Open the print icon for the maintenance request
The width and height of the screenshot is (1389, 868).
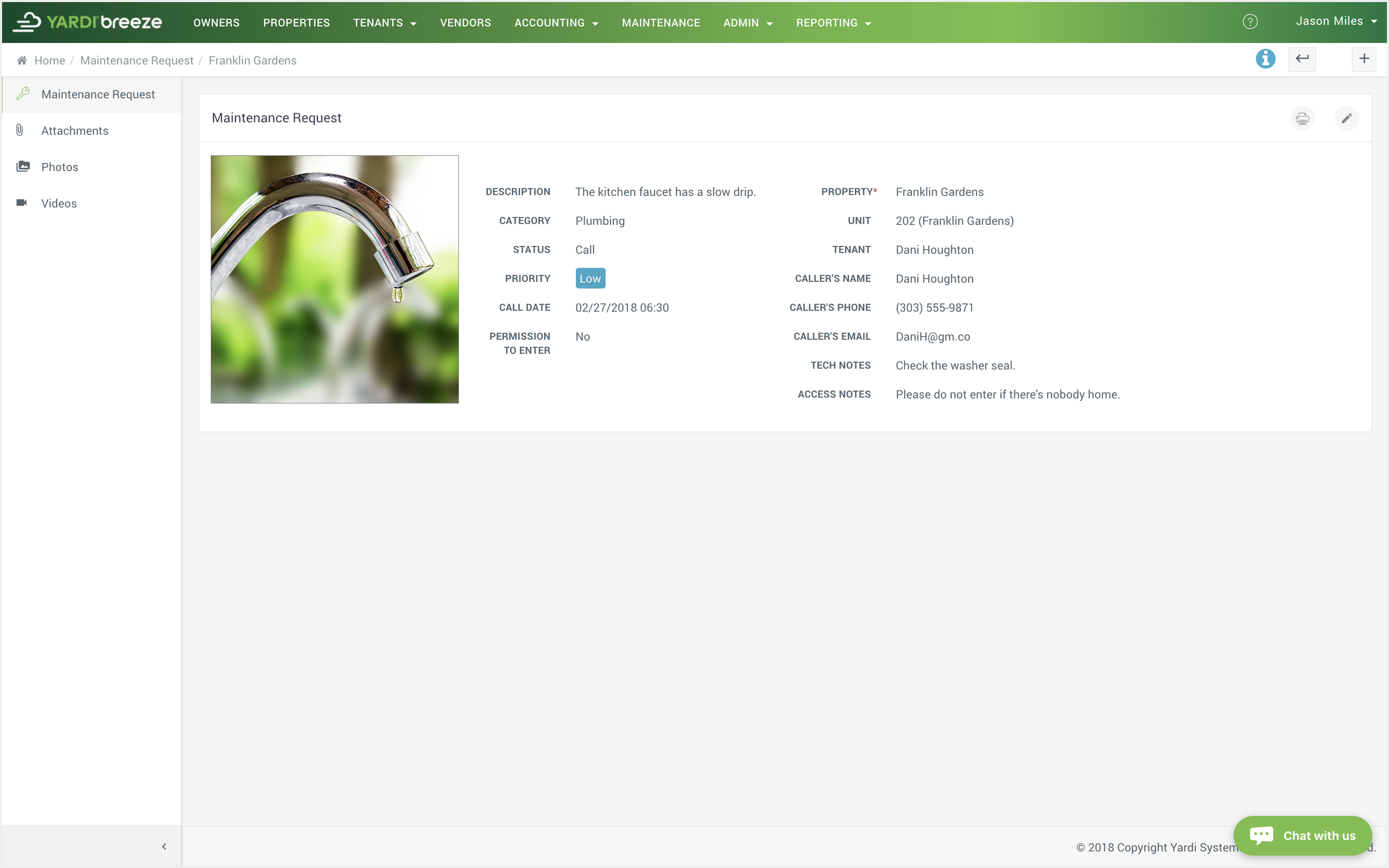1302,118
